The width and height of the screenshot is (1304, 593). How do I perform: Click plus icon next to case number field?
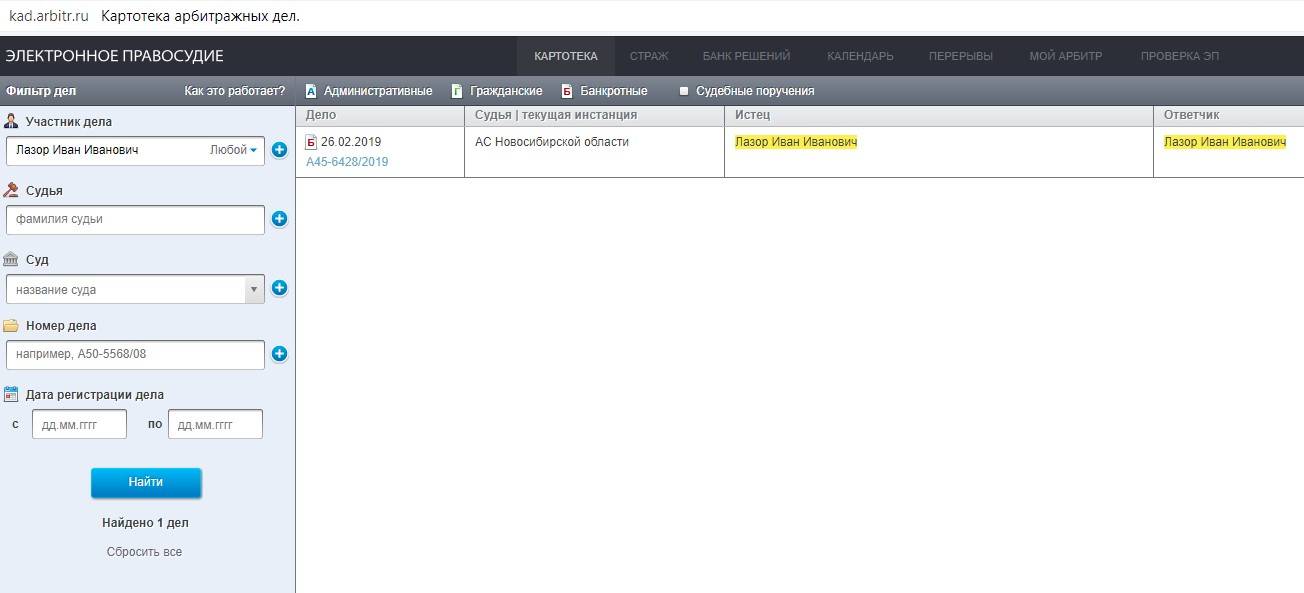tap(279, 353)
